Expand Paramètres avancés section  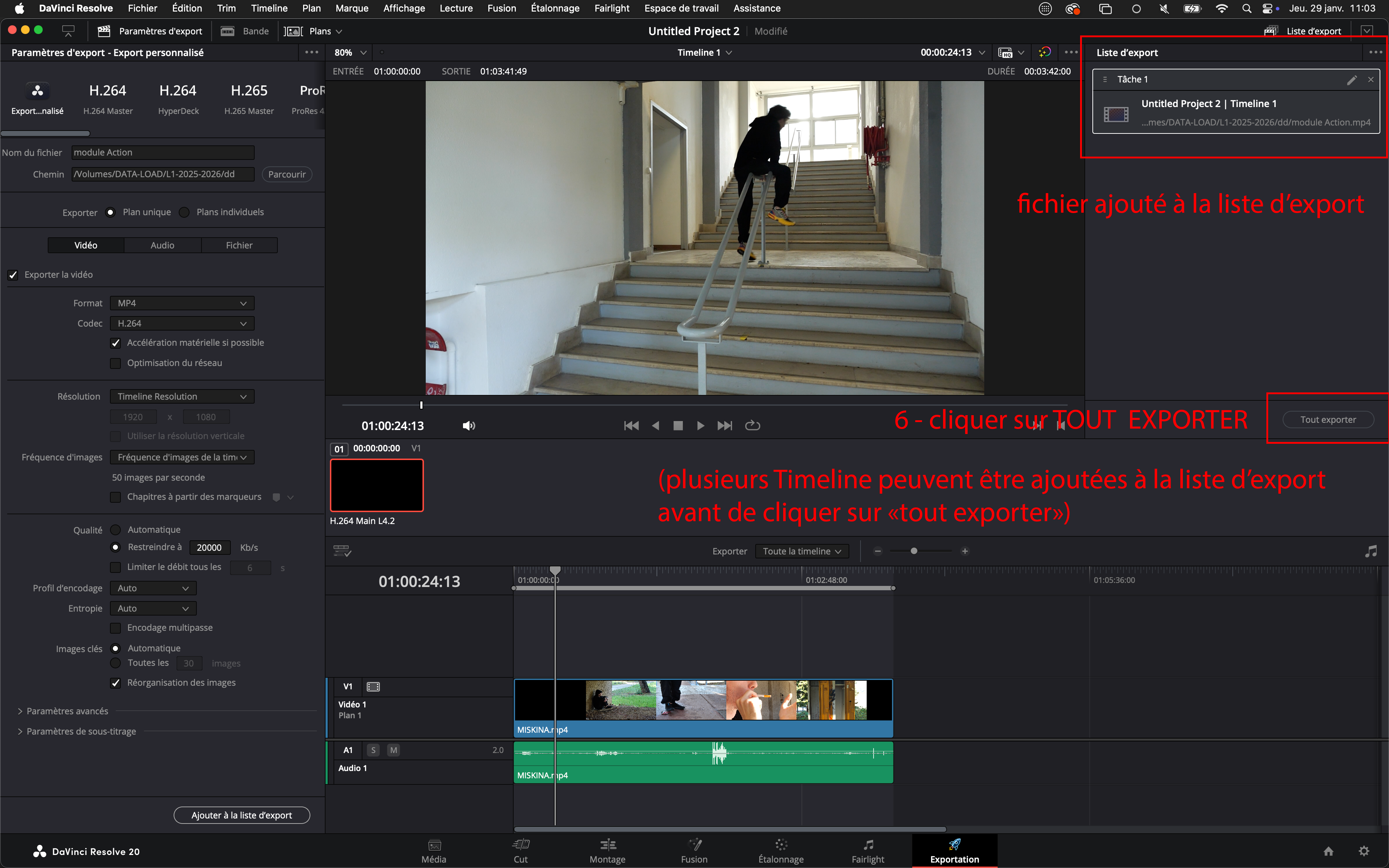(x=66, y=711)
